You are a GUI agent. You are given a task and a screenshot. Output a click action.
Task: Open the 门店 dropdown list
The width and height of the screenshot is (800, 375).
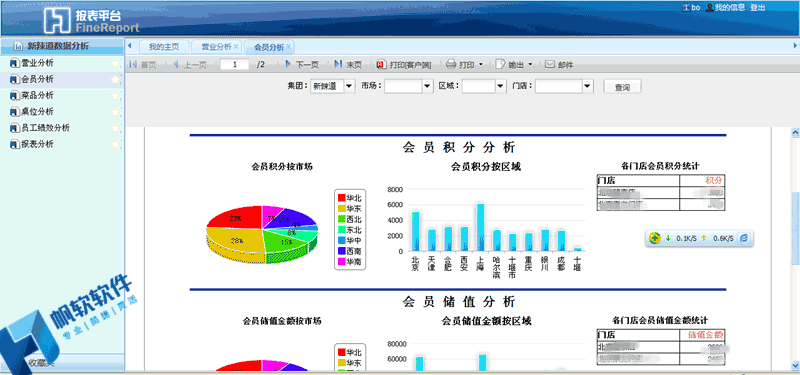pyautogui.click(x=588, y=86)
